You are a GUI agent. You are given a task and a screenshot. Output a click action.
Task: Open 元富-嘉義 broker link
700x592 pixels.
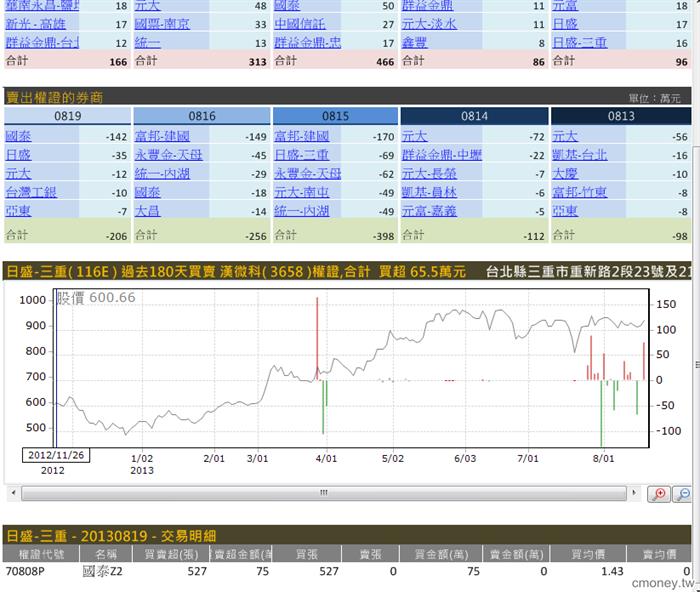[x=429, y=211]
